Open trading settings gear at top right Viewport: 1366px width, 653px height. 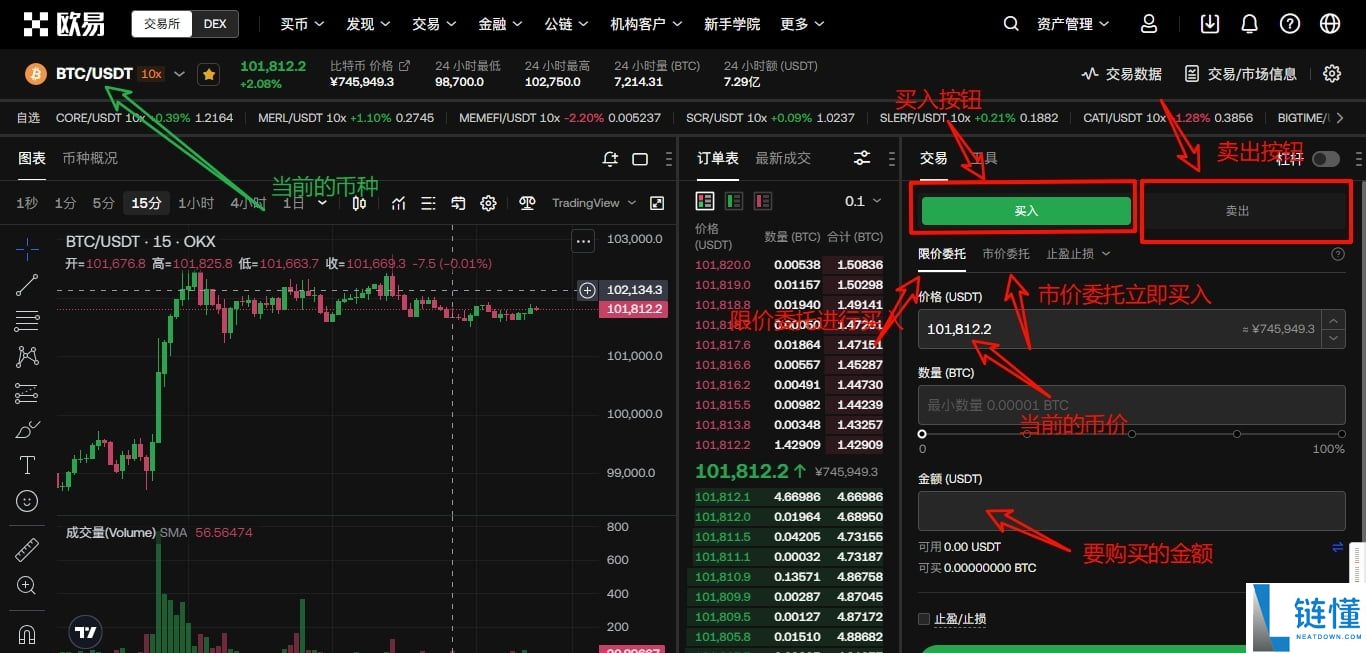[1332, 73]
